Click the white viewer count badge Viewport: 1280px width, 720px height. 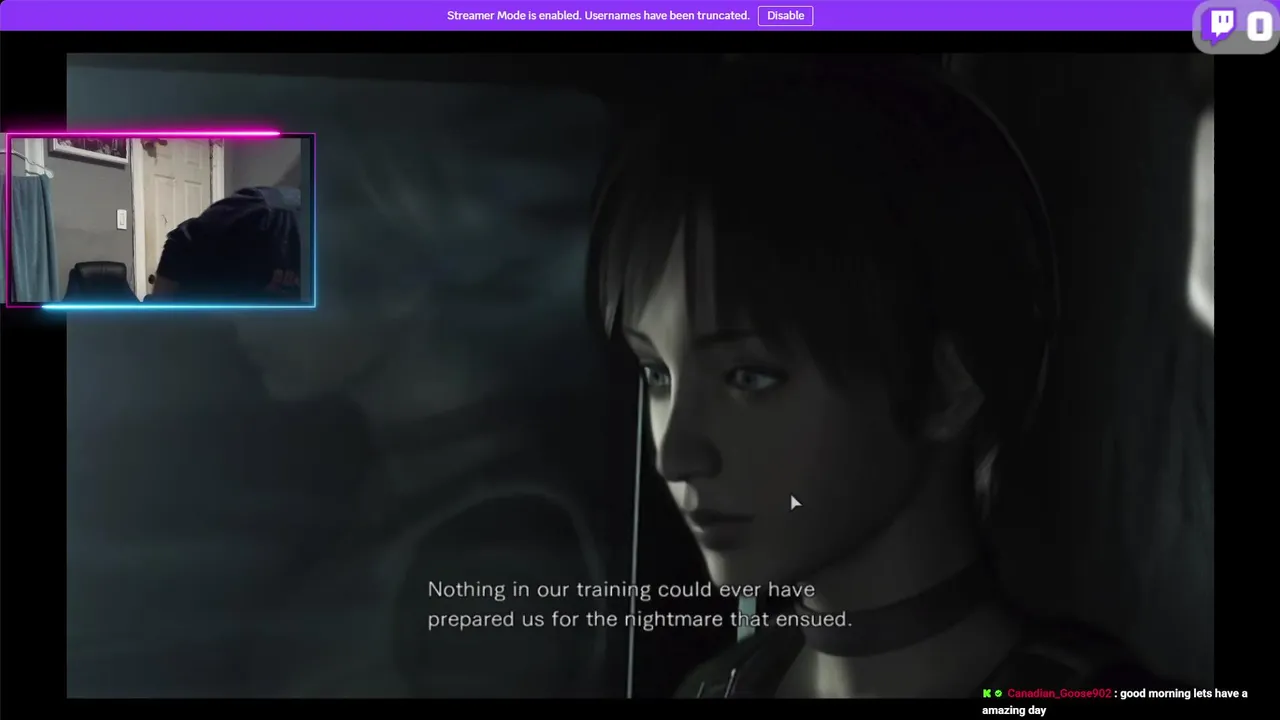(1259, 26)
